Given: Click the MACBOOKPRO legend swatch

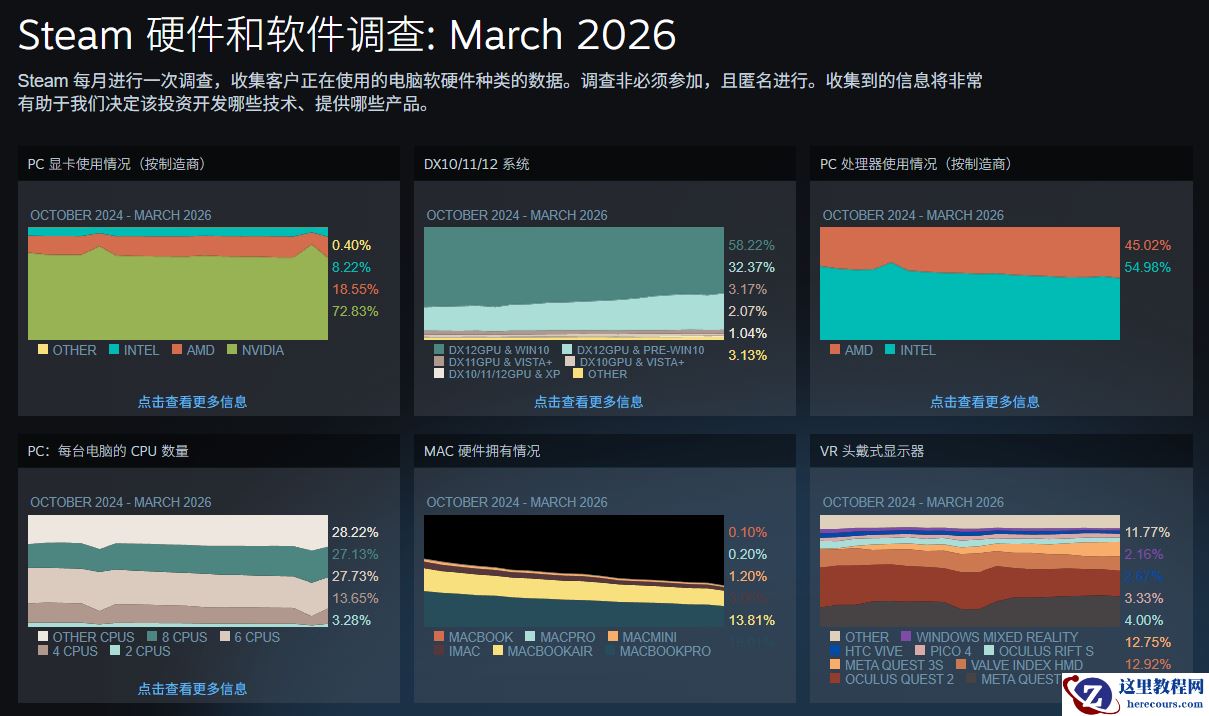Looking at the screenshot, I should pyautogui.click(x=609, y=651).
